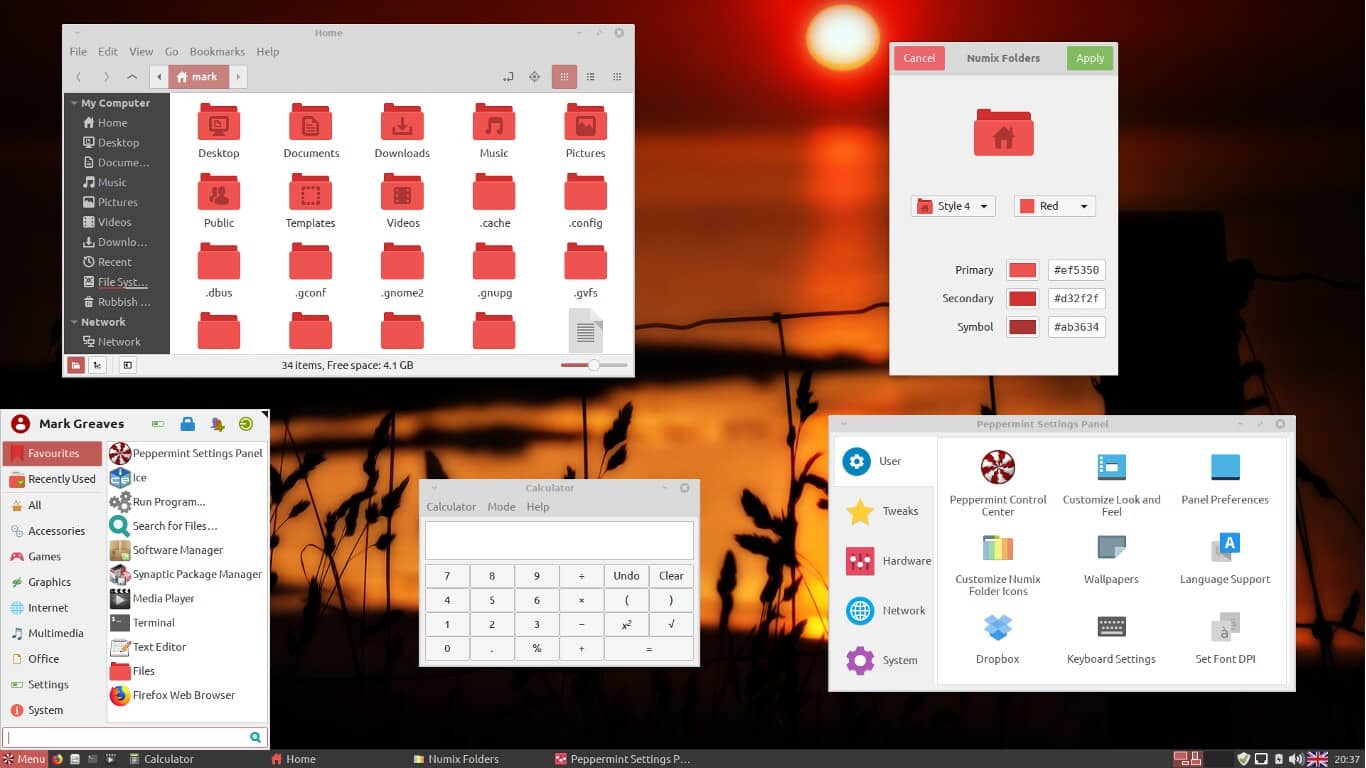Image resolution: width=1366 pixels, height=768 pixels.
Task: Apply the Numix Folders changes
Action: pyautogui.click(x=1089, y=57)
